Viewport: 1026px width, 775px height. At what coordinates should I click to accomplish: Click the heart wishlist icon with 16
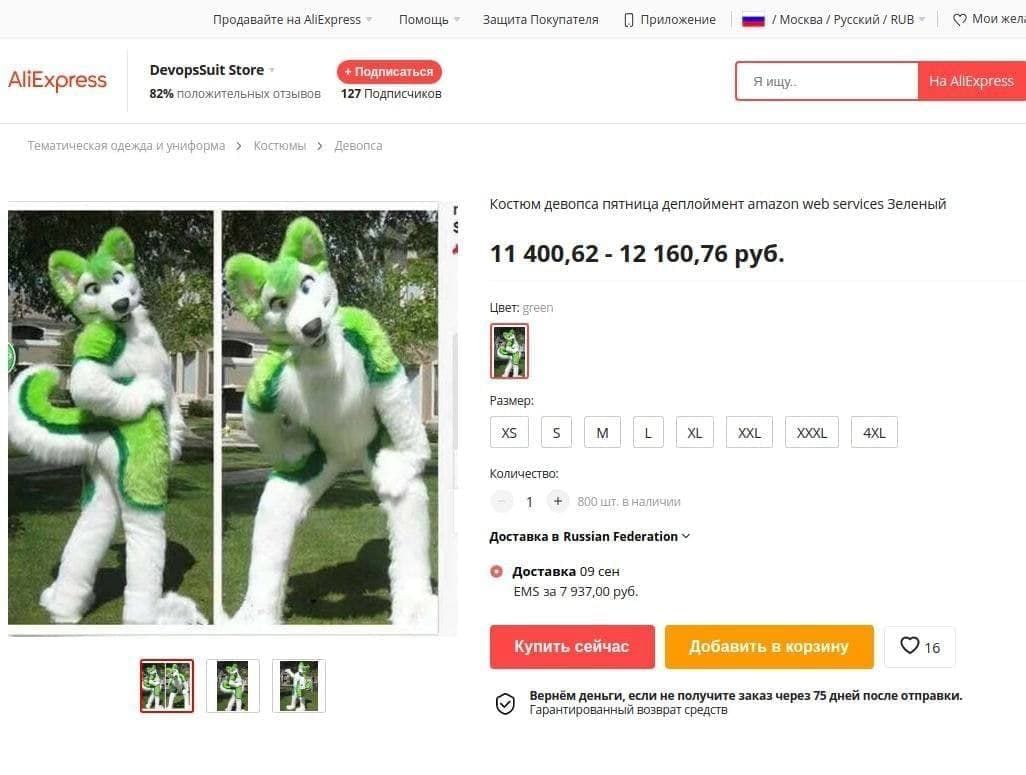919,647
